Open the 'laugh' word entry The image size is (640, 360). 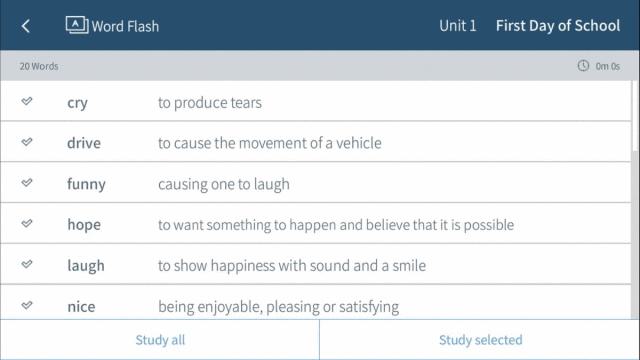pos(316,264)
